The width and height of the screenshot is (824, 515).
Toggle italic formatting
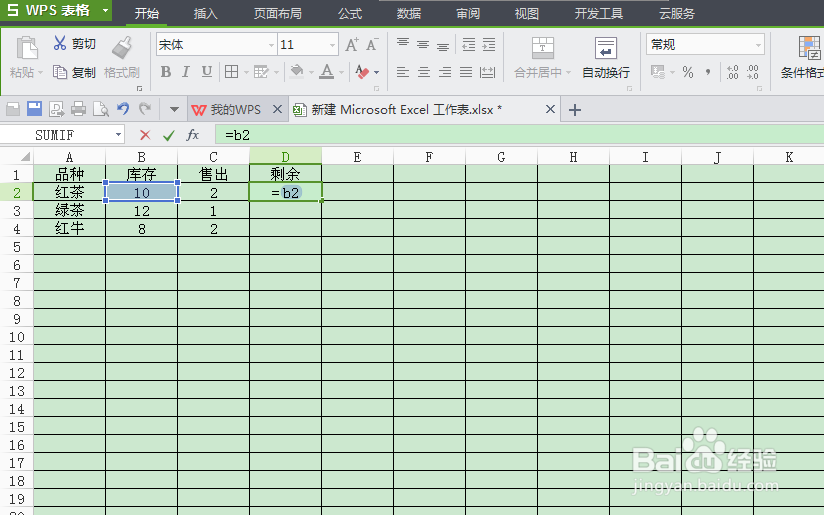(x=186, y=71)
